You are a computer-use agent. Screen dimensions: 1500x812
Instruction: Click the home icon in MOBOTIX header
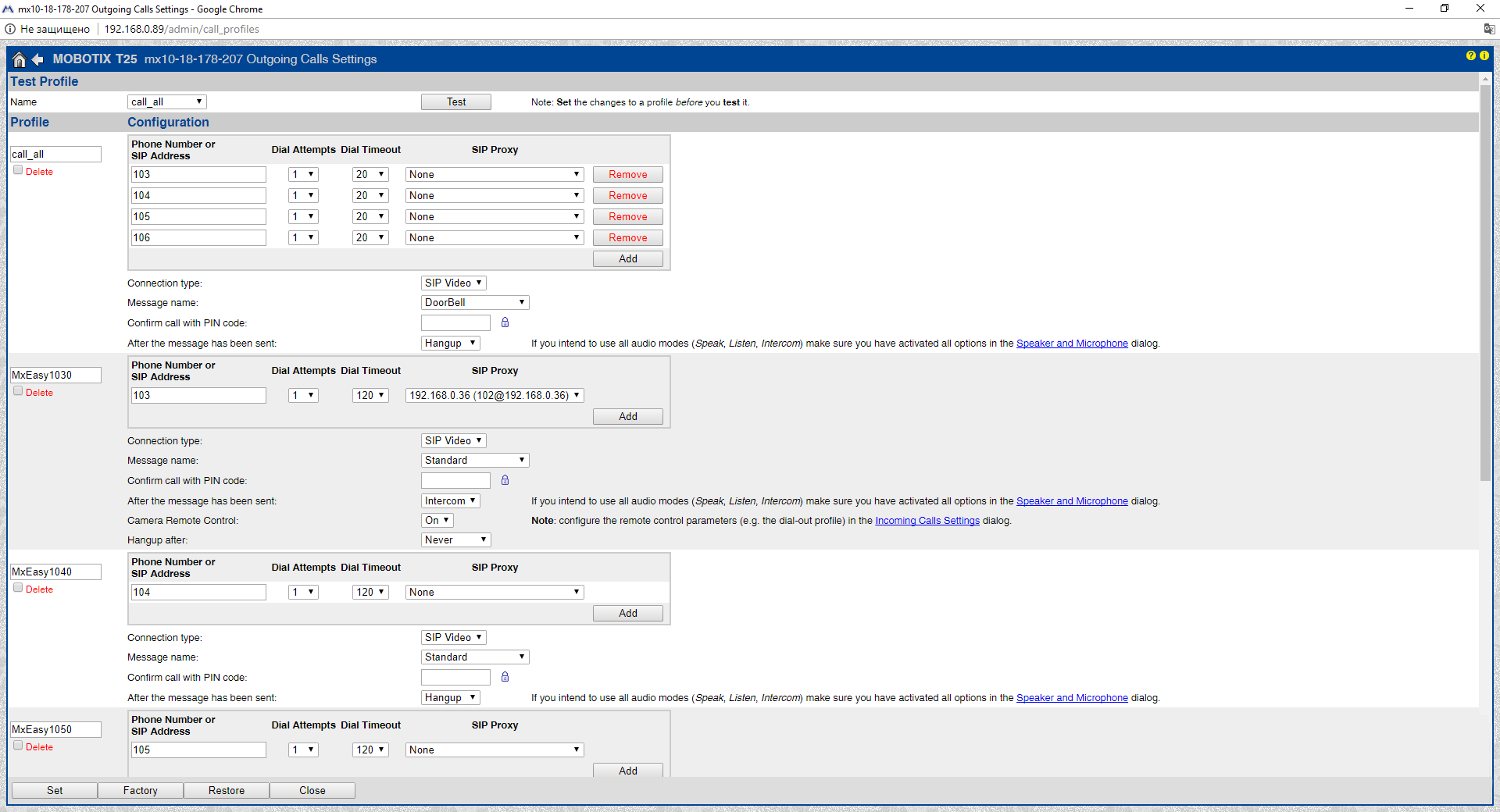click(x=20, y=59)
